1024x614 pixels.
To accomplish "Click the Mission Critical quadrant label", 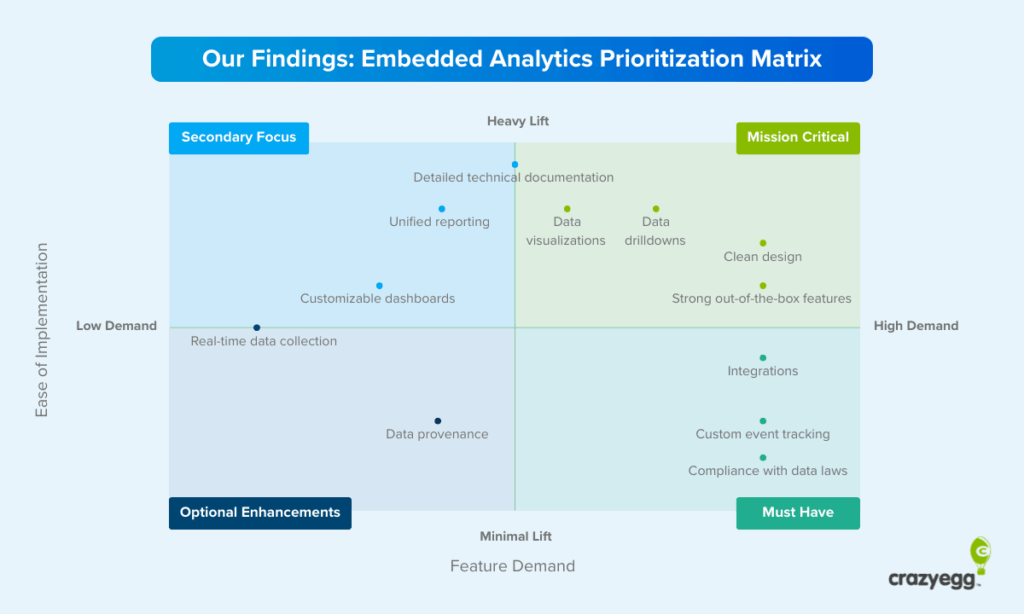I will pyautogui.click(x=797, y=138).
